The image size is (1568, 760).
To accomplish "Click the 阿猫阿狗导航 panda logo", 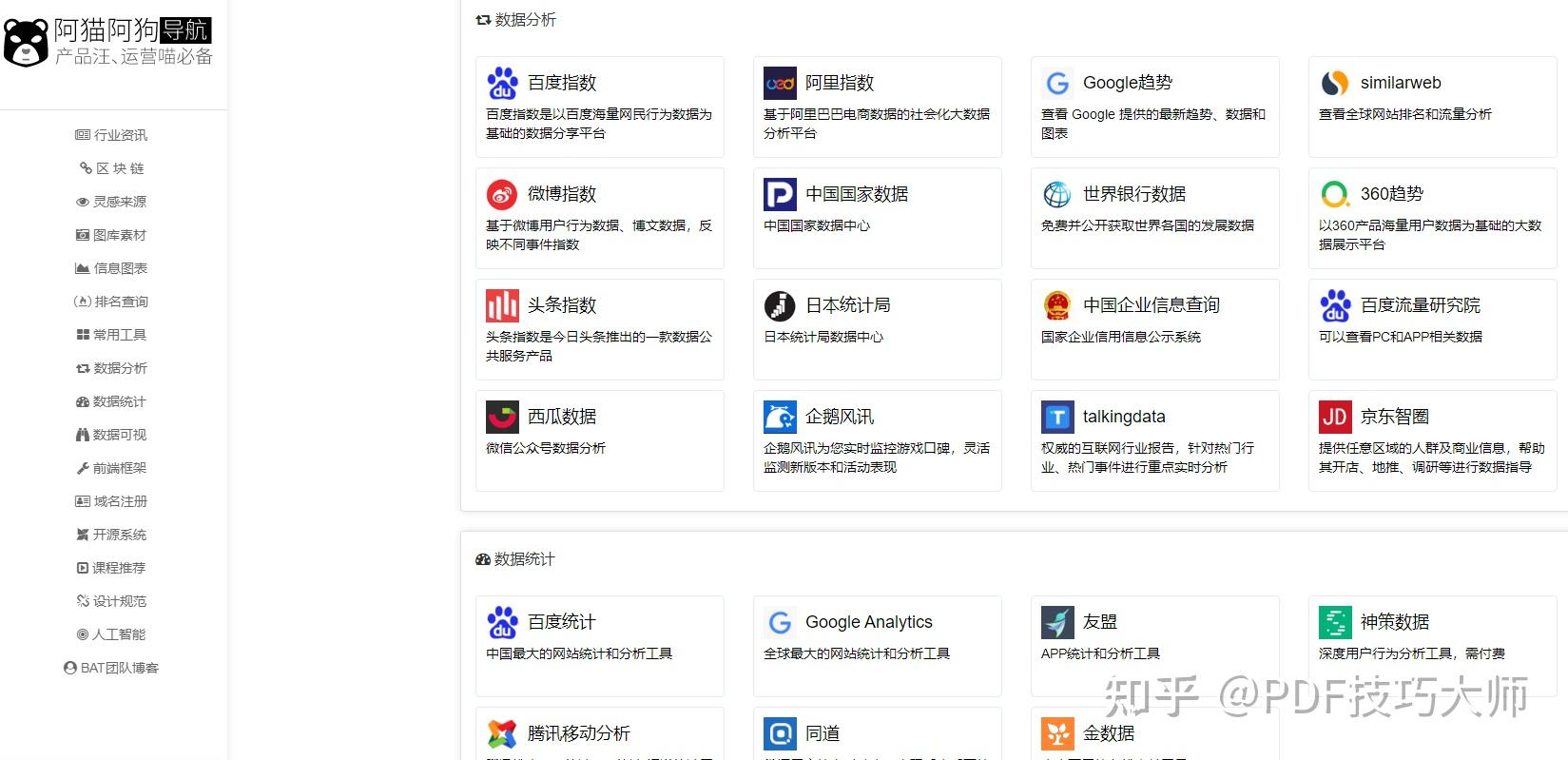I will (x=26, y=43).
